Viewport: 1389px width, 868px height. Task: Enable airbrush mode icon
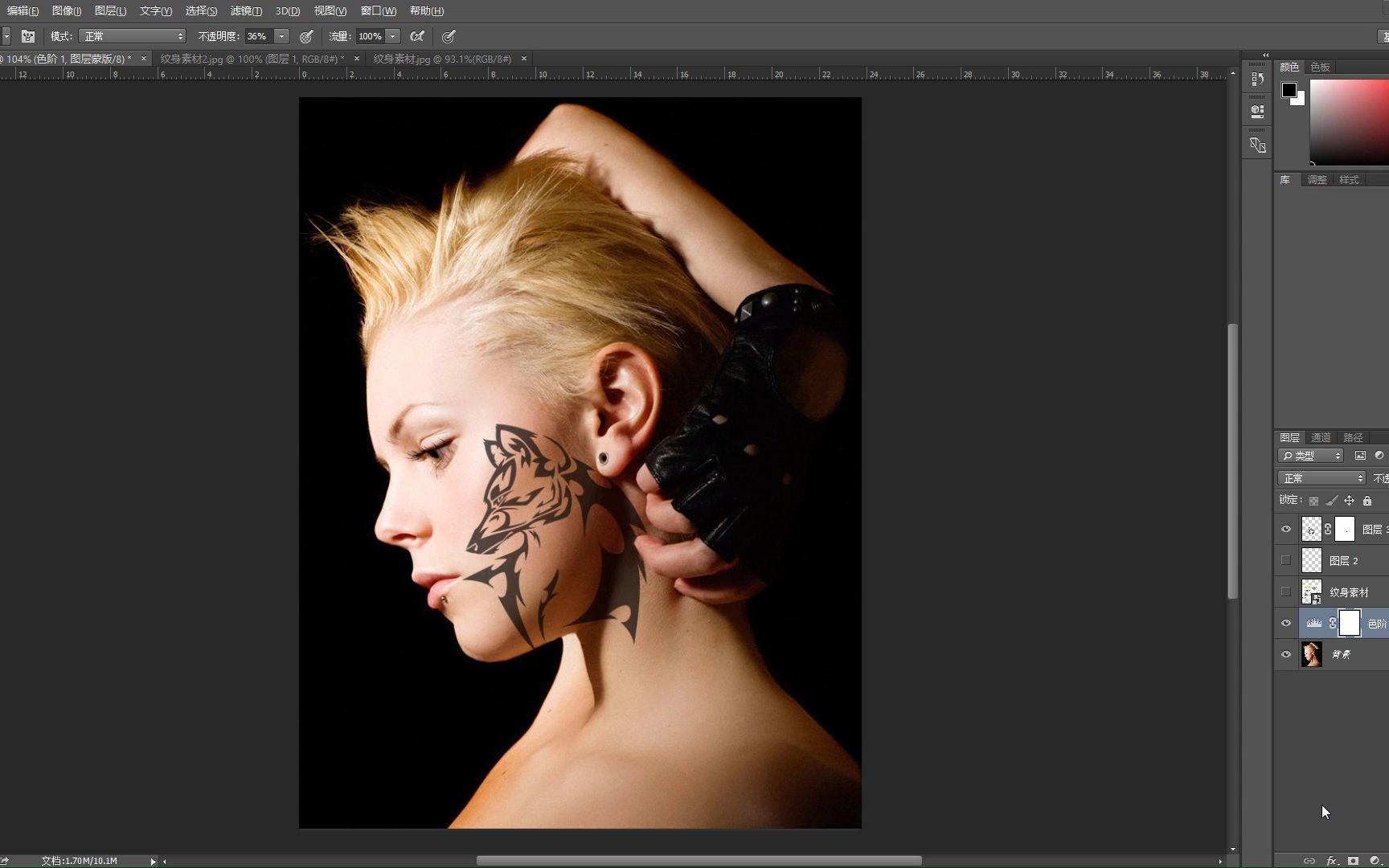pos(417,36)
